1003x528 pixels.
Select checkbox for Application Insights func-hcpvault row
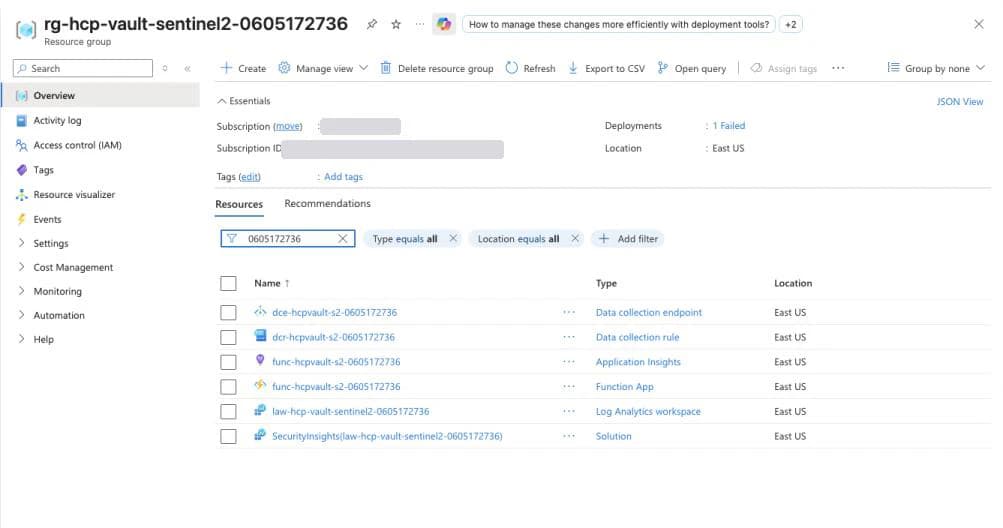tap(228, 362)
